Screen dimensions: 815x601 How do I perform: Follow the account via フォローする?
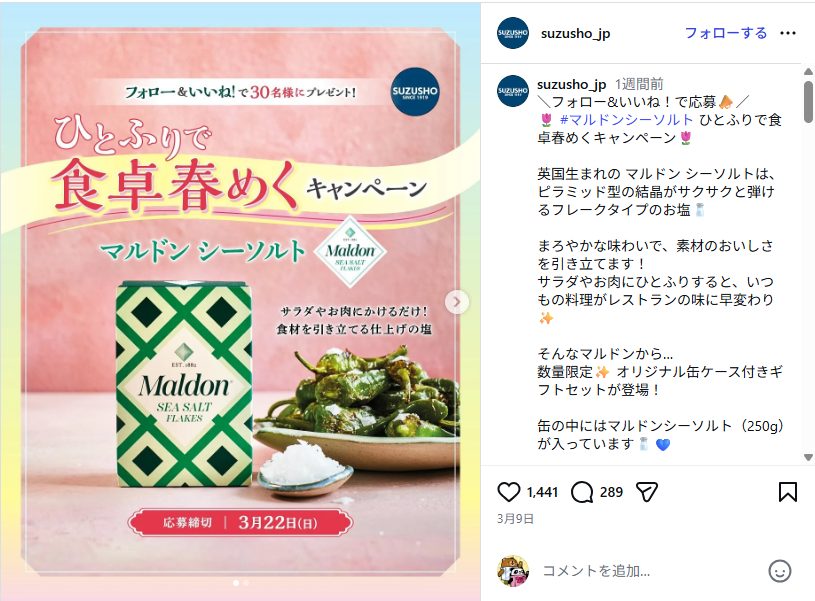(726, 33)
